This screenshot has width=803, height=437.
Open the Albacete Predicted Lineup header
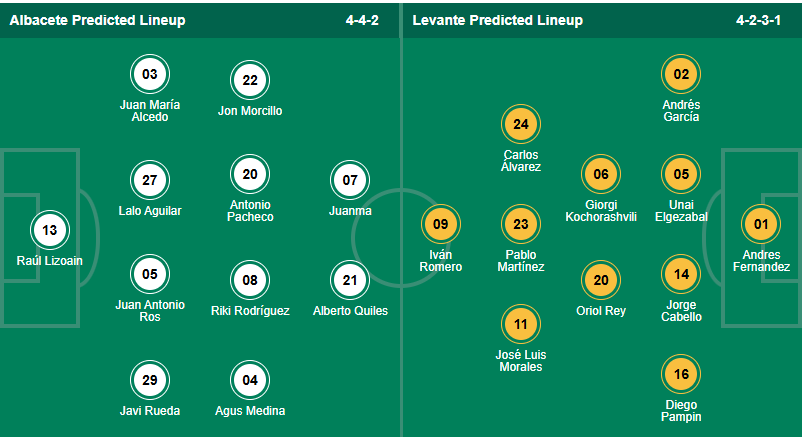tap(97, 20)
